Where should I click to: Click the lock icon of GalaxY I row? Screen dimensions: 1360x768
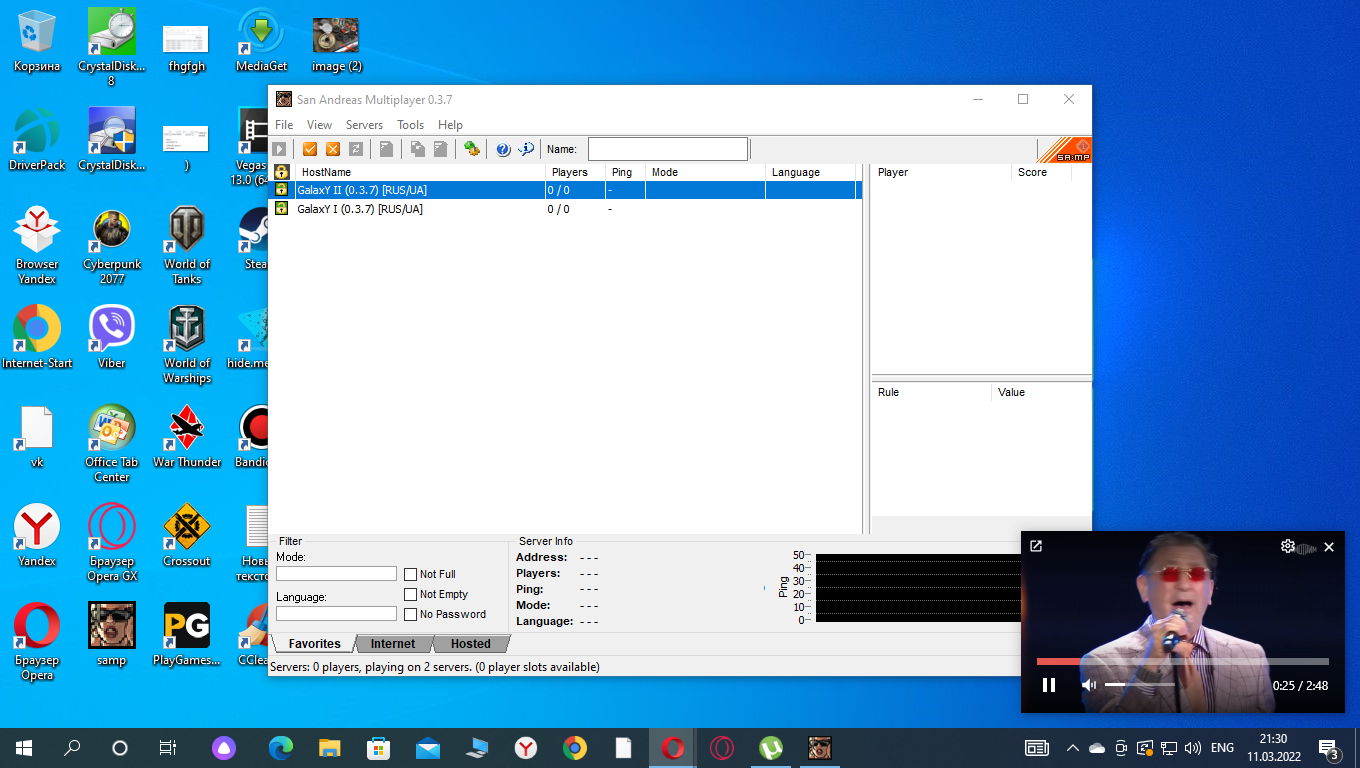point(282,209)
